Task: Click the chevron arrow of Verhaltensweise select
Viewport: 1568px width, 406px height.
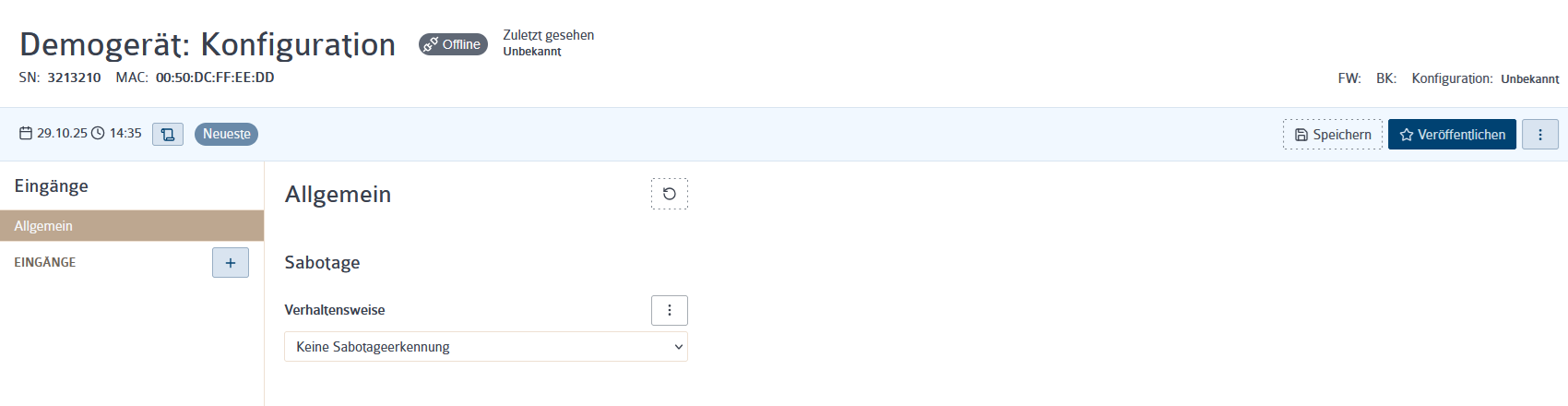Action: 679,347
